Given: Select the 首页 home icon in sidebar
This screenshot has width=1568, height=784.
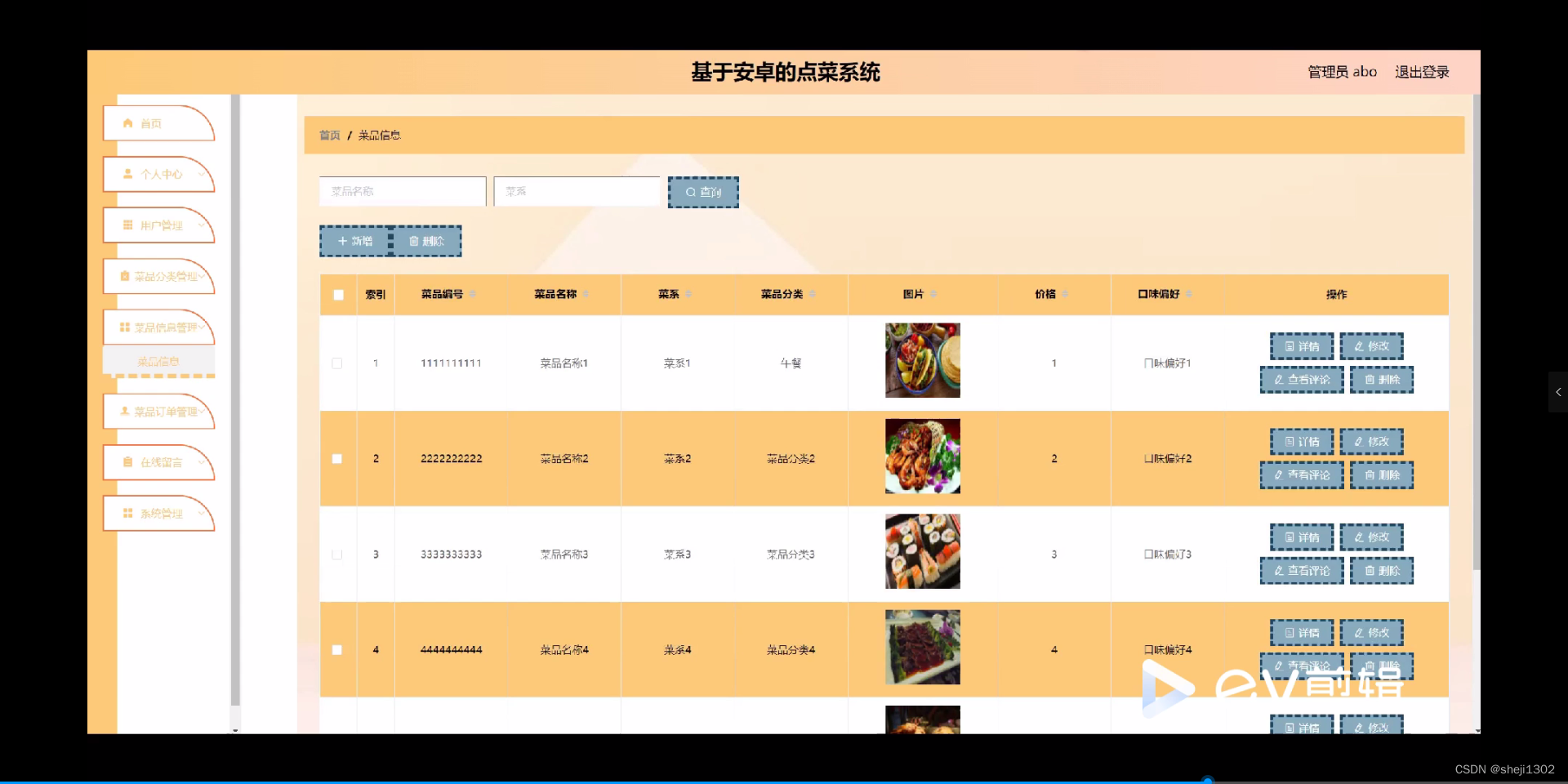Looking at the screenshot, I should (127, 122).
